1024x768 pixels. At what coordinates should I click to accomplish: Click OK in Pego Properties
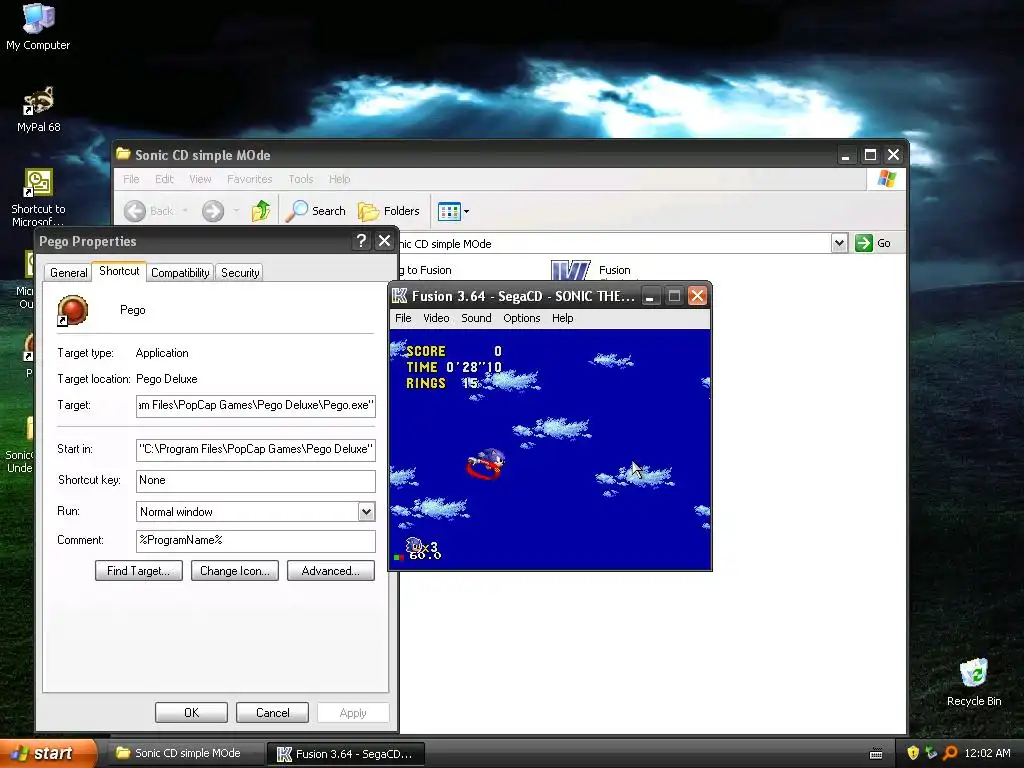click(191, 712)
